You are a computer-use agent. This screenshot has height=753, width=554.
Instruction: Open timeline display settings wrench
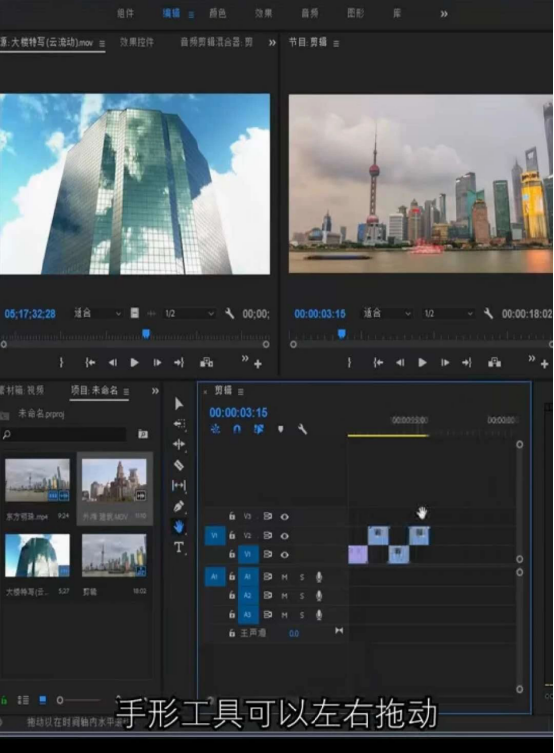coord(302,429)
